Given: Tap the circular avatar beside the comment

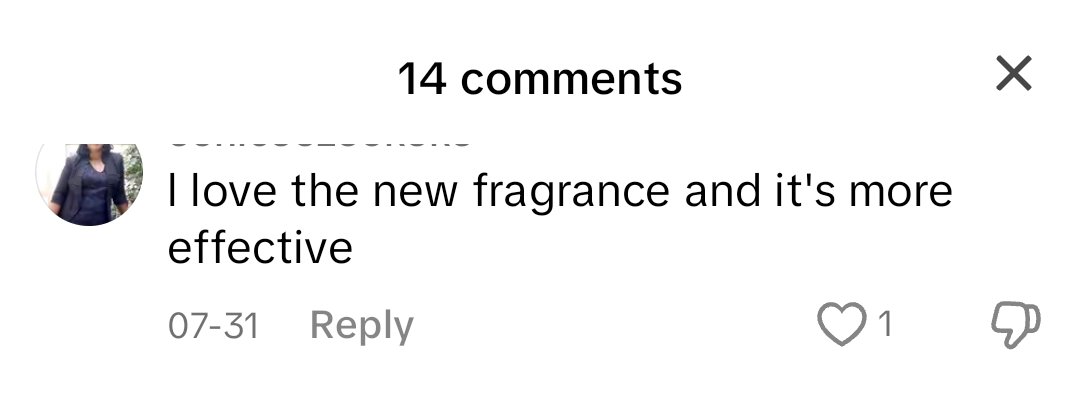Looking at the screenshot, I should pyautogui.click(x=89, y=184).
